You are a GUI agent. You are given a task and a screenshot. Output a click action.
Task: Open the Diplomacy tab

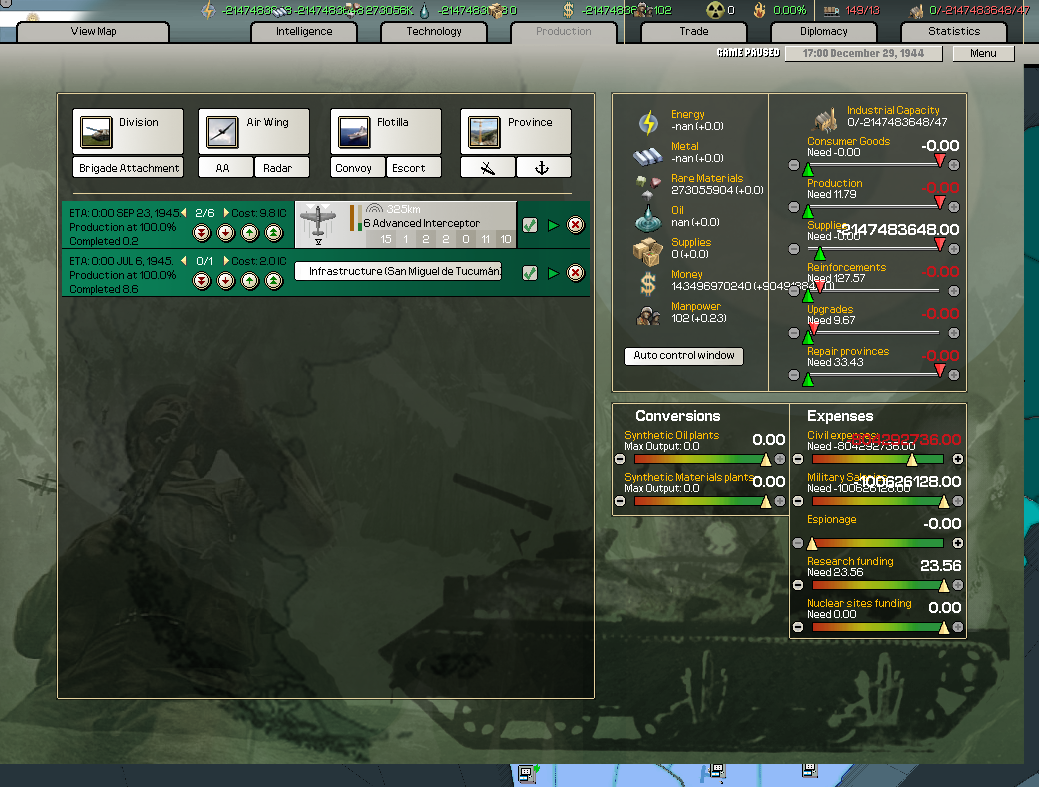(824, 32)
